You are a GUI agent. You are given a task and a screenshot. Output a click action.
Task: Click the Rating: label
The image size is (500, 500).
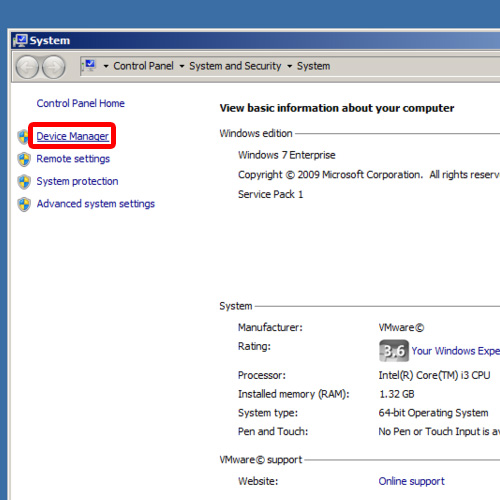click(x=254, y=347)
